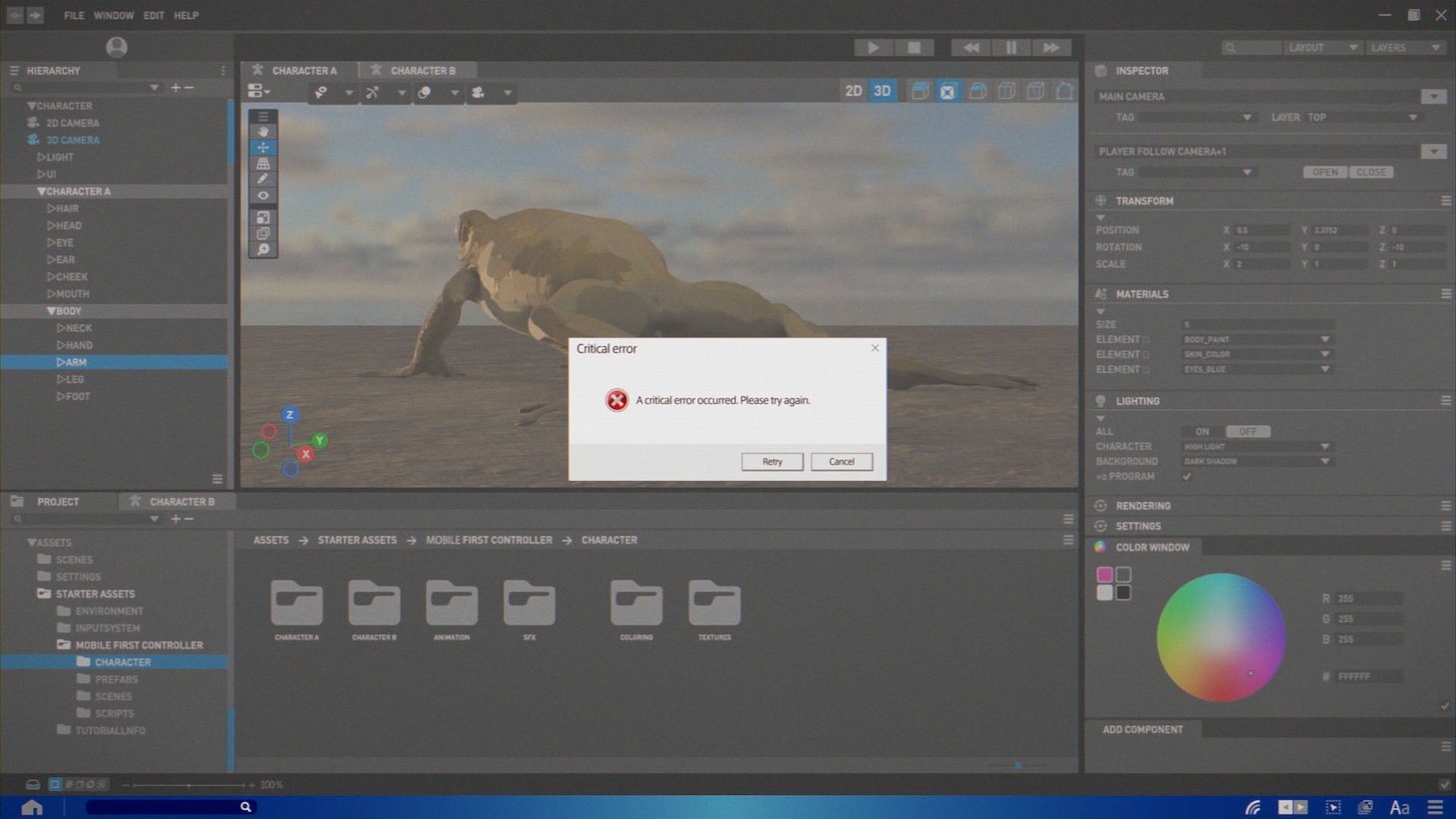Image resolution: width=1456 pixels, height=819 pixels.
Task: Click ADD COMPONENT button
Action: click(x=1143, y=730)
